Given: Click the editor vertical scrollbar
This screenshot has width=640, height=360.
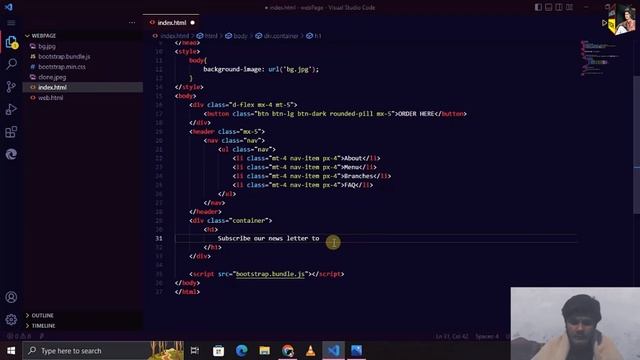Looking at the screenshot, I should [x=636, y=145].
